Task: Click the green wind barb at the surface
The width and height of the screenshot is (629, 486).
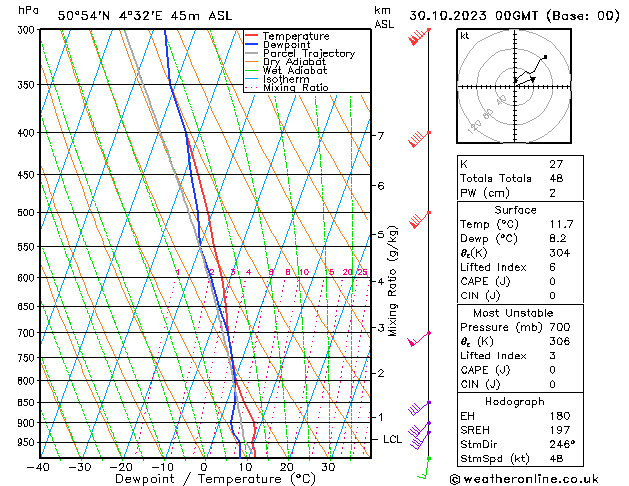Action: point(425,467)
